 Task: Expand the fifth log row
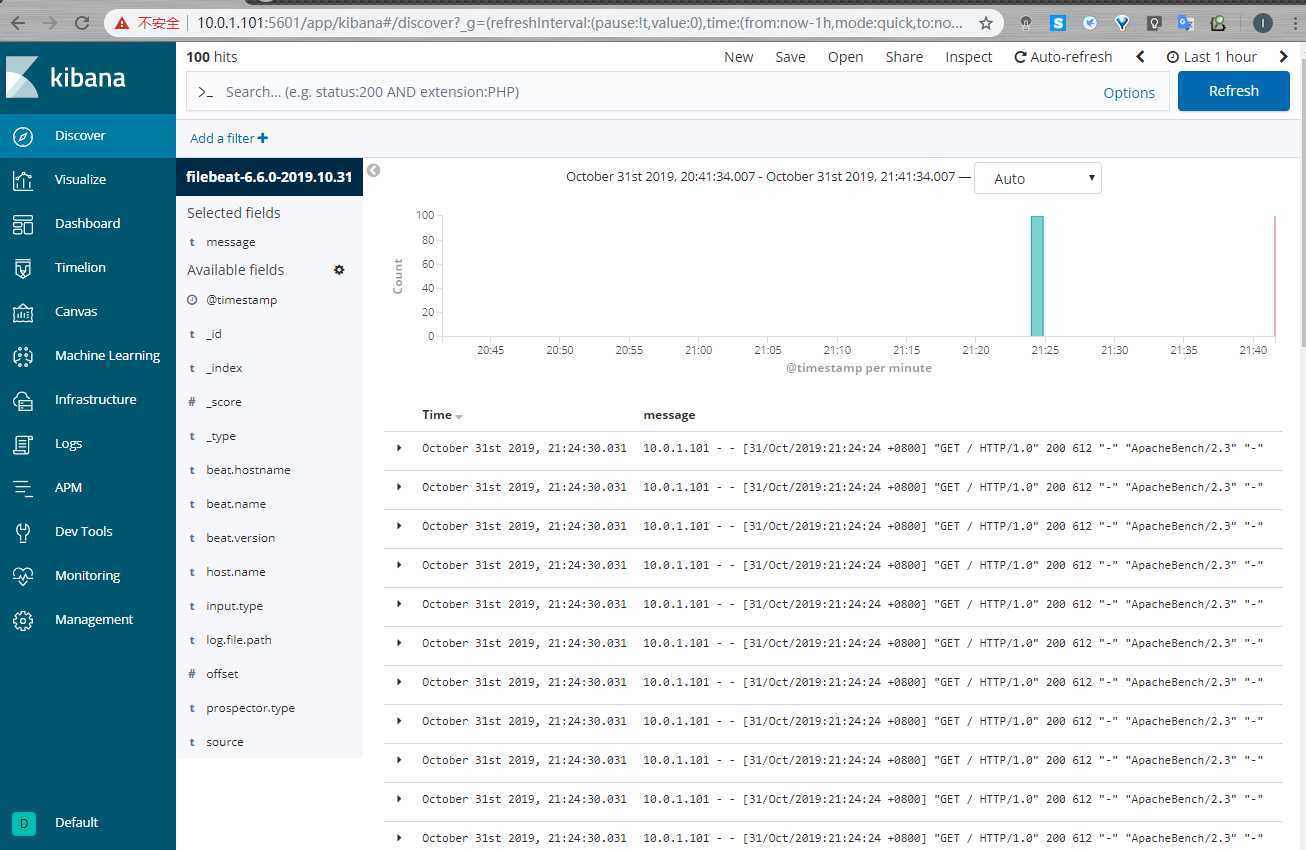(399, 604)
